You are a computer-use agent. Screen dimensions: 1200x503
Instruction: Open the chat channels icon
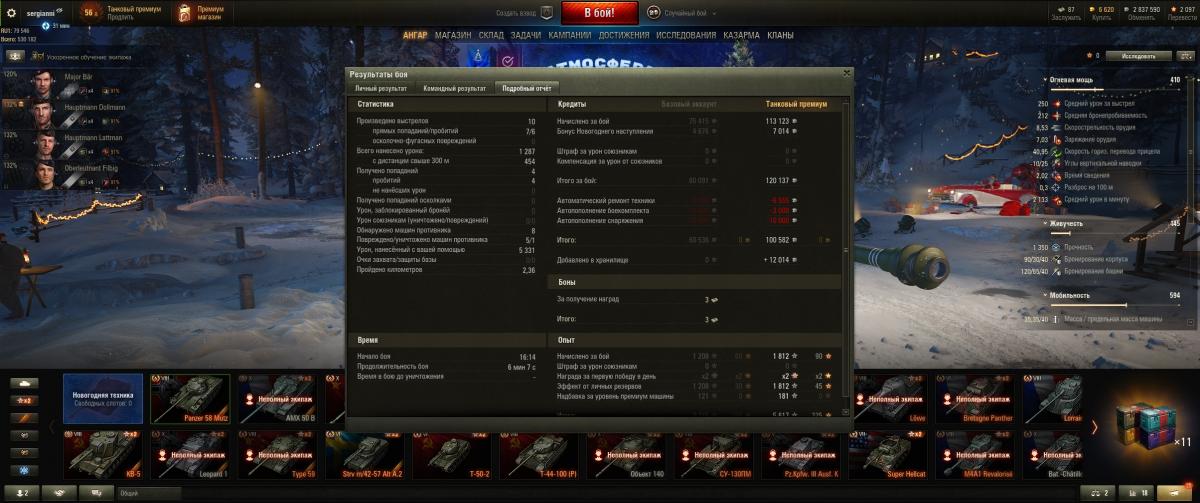pyautogui.click(x=97, y=493)
